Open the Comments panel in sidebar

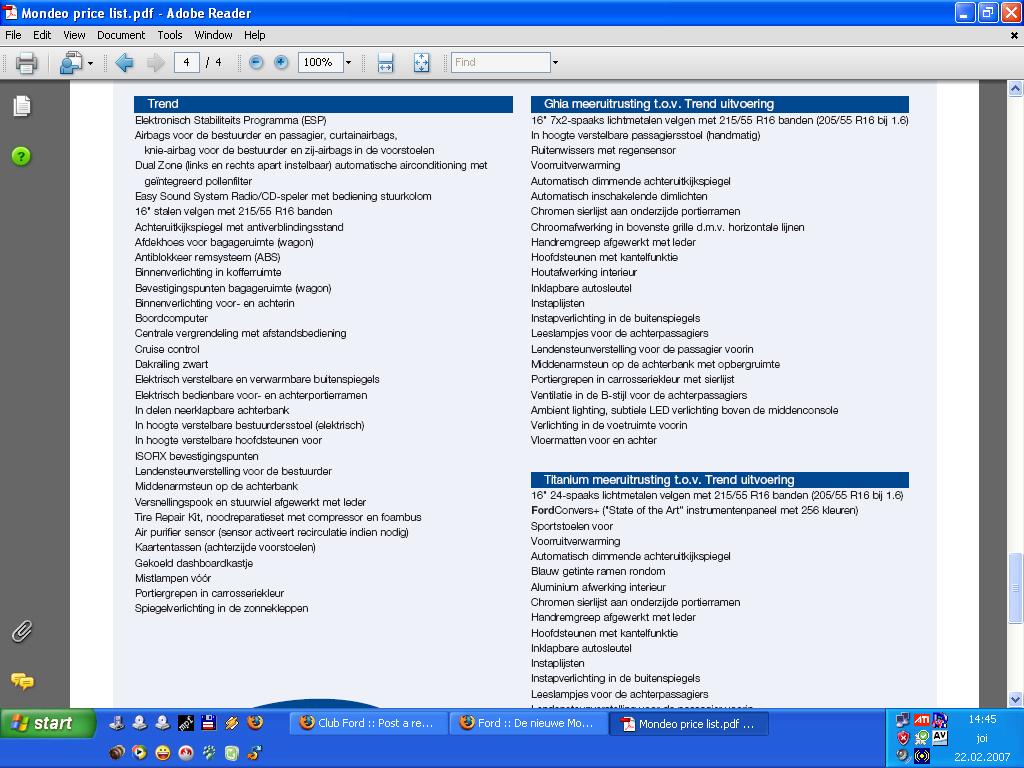tap(21, 681)
